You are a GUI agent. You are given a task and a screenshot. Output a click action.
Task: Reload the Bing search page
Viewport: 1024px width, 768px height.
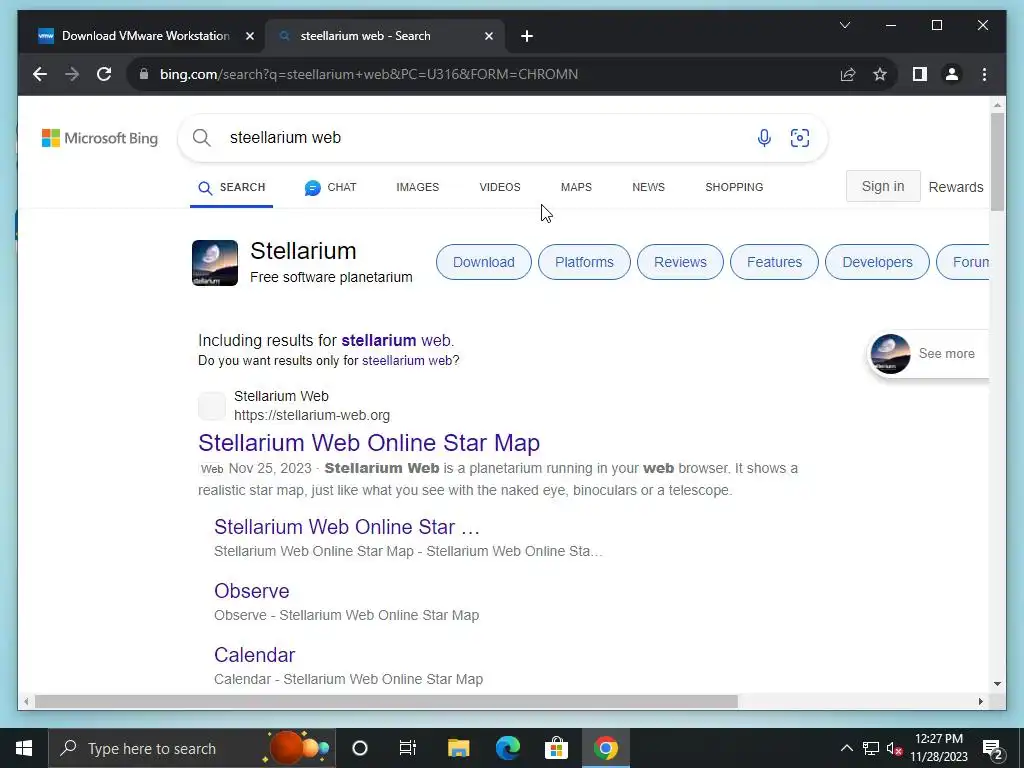coord(104,74)
